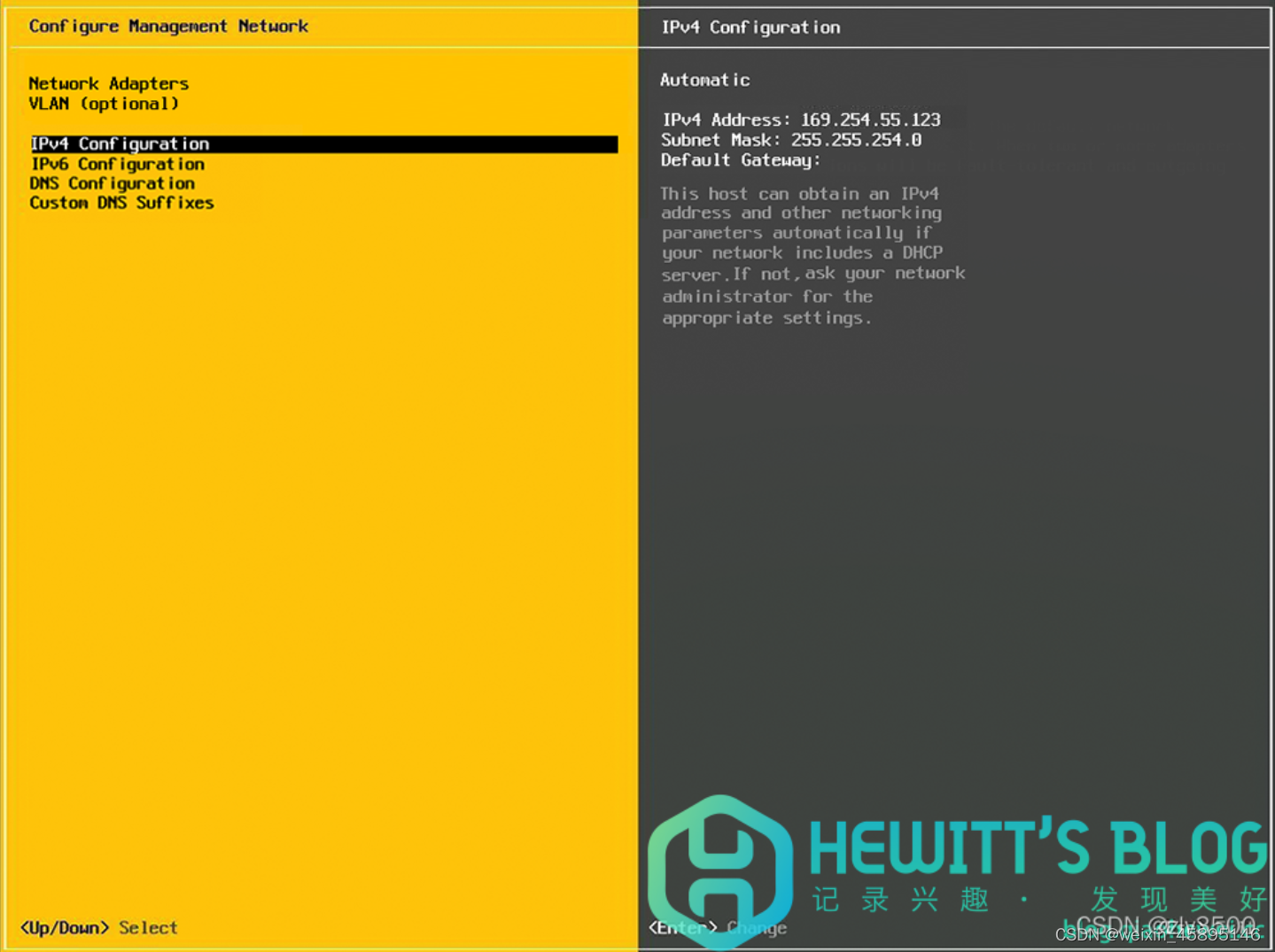Open Custom DNS Suffixes settings
This screenshot has height=952, width=1275.
pyautogui.click(x=121, y=203)
